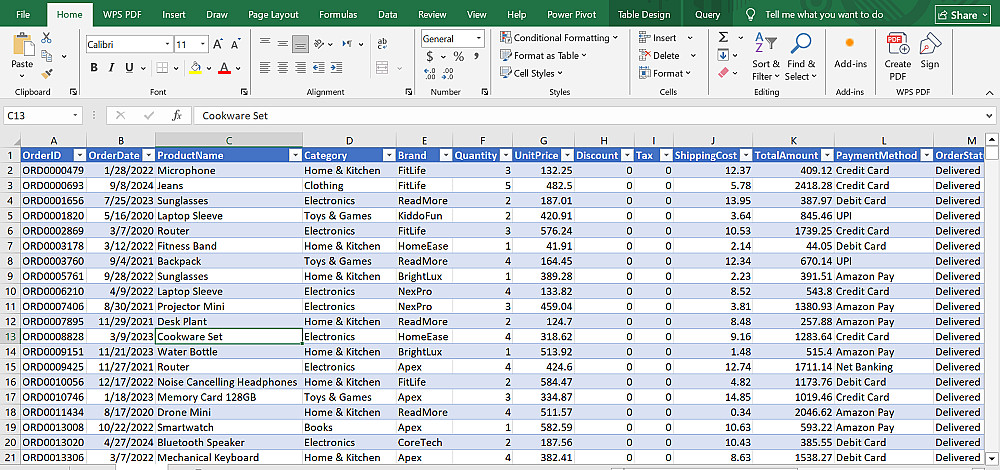Click the Increase Font Size icon
Viewport: 1000px width, 470px height.
218,45
